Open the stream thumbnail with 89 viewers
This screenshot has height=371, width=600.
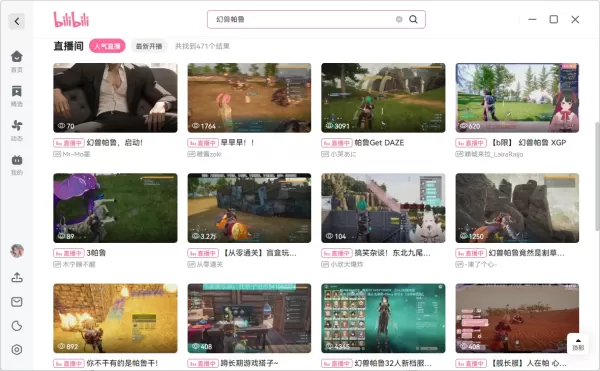[x=115, y=208]
